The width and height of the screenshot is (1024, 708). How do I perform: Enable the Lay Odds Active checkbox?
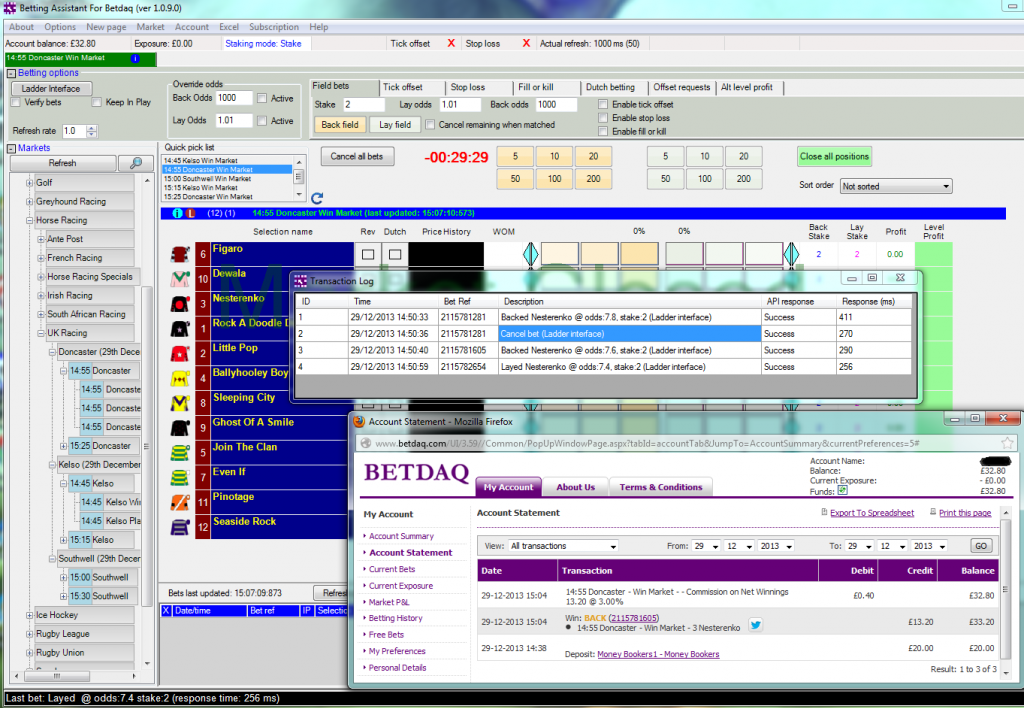262,121
